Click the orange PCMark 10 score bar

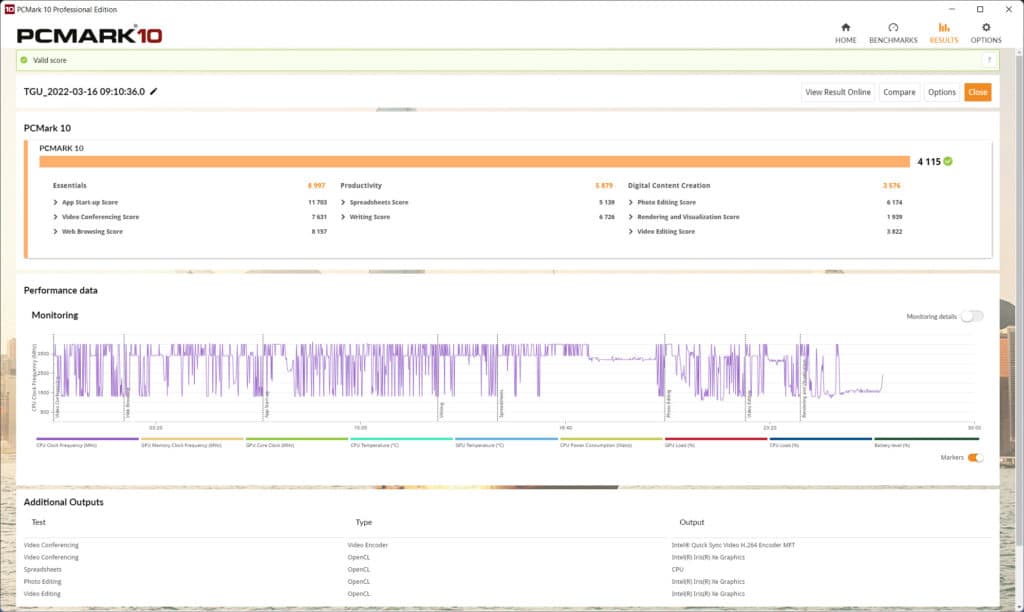474,161
